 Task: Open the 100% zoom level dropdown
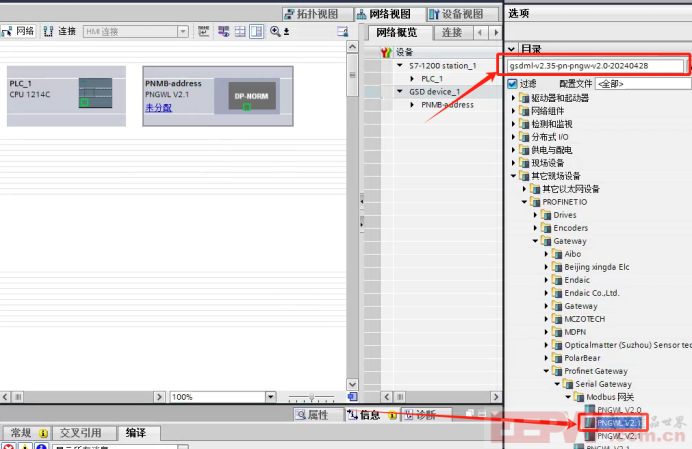point(271,397)
